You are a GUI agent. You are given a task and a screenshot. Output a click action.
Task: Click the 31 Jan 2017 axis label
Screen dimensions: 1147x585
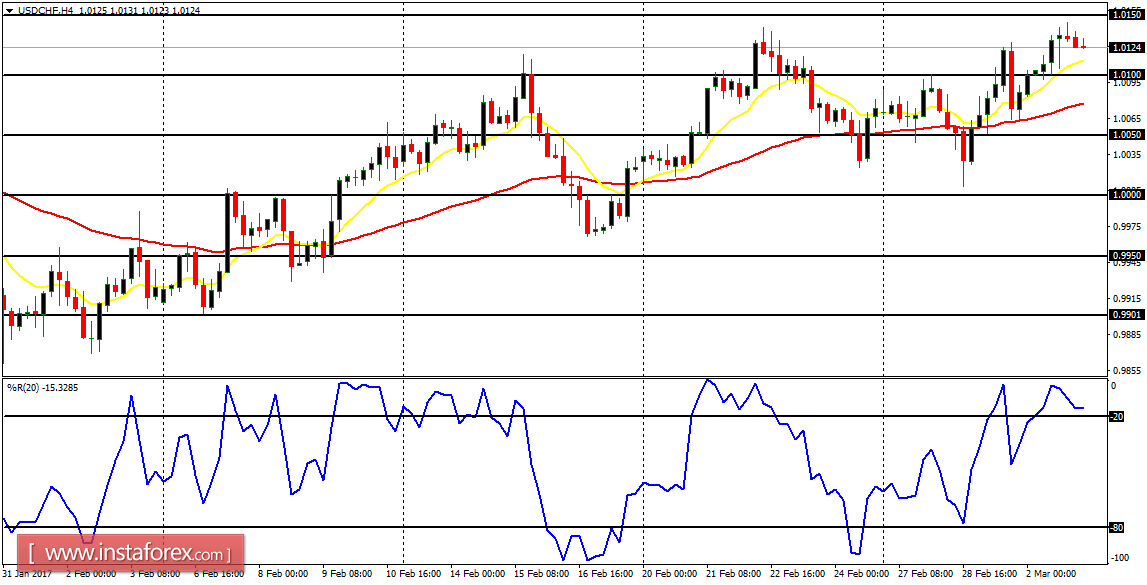click(28, 576)
